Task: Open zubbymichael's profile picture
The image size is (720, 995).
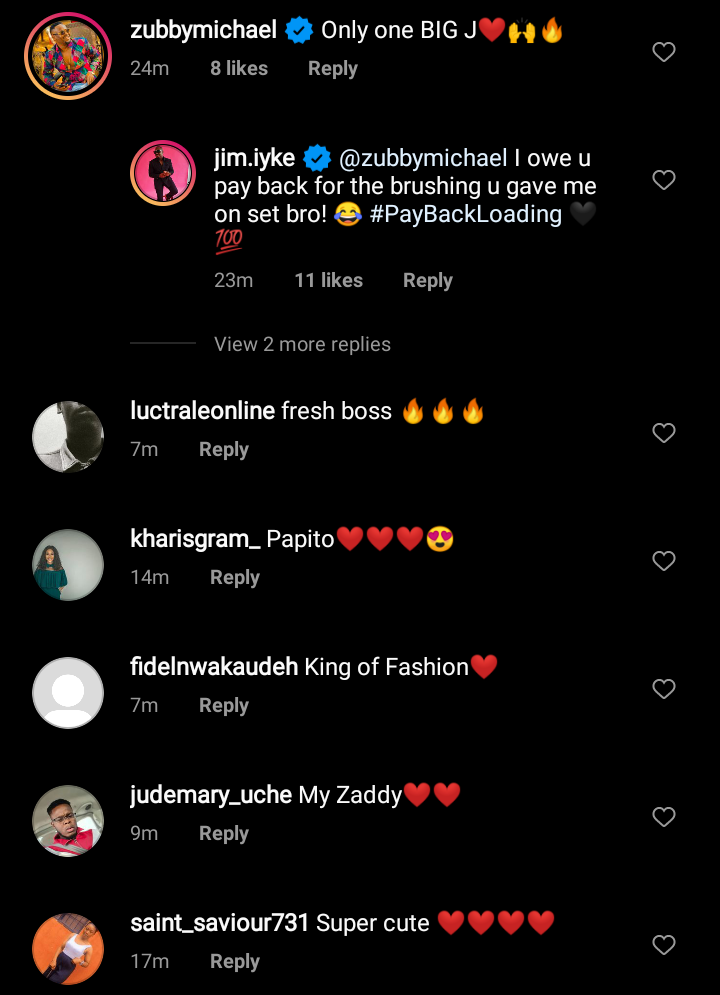Action: pyautogui.click(x=68, y=56)
